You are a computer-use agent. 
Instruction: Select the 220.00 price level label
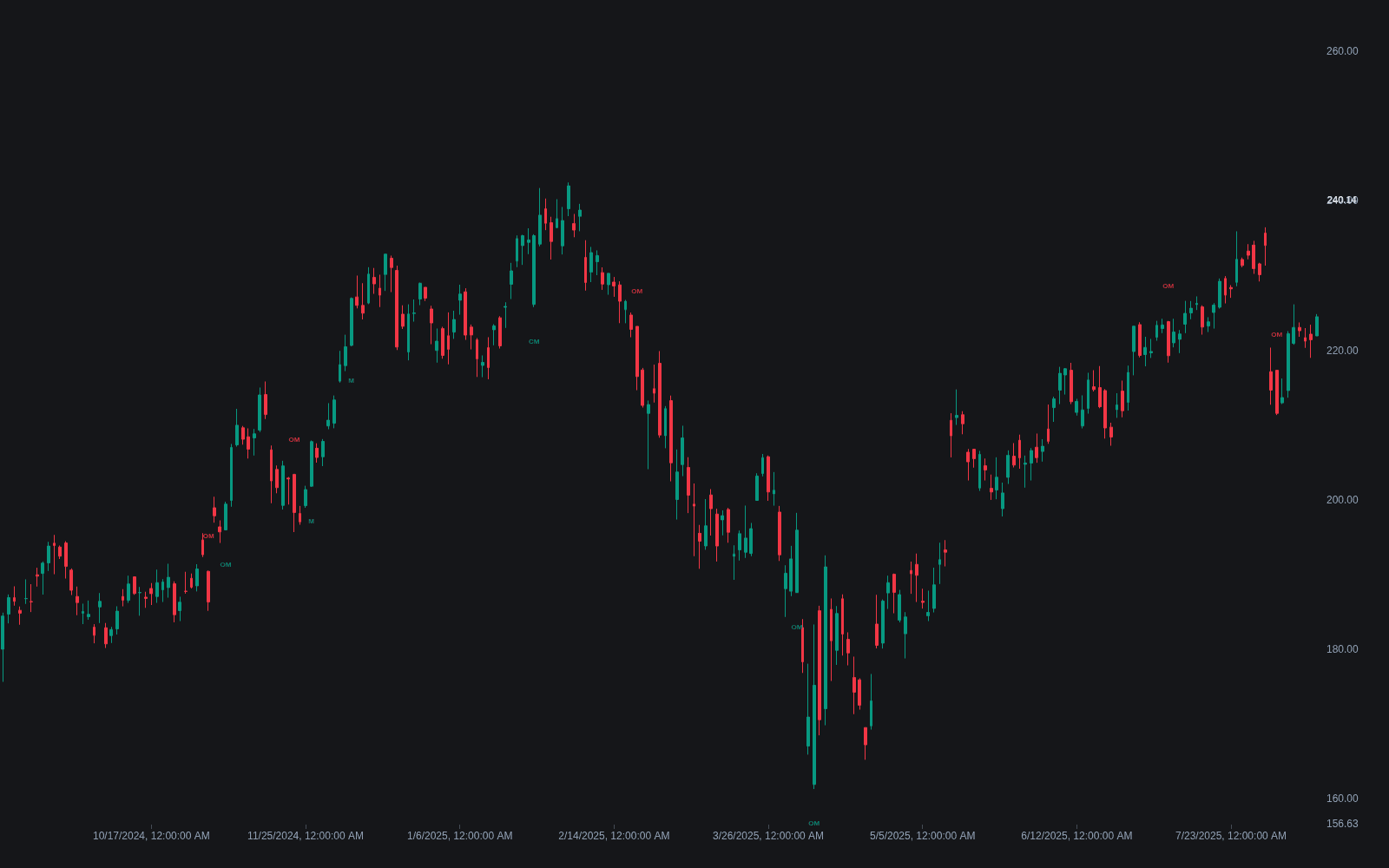1342,351
